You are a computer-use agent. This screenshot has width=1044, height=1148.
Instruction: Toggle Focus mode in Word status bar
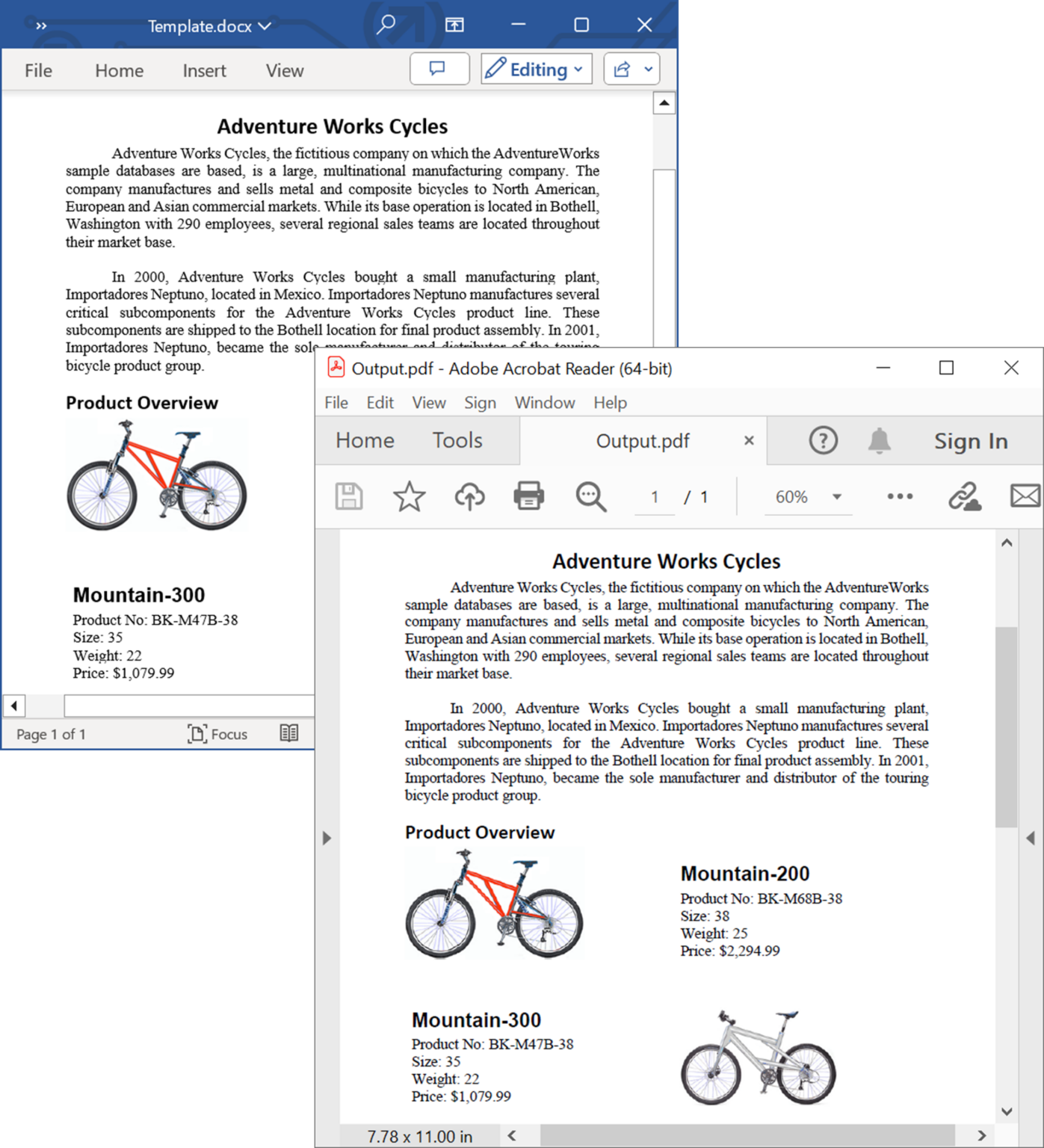(x=217, y=733)
